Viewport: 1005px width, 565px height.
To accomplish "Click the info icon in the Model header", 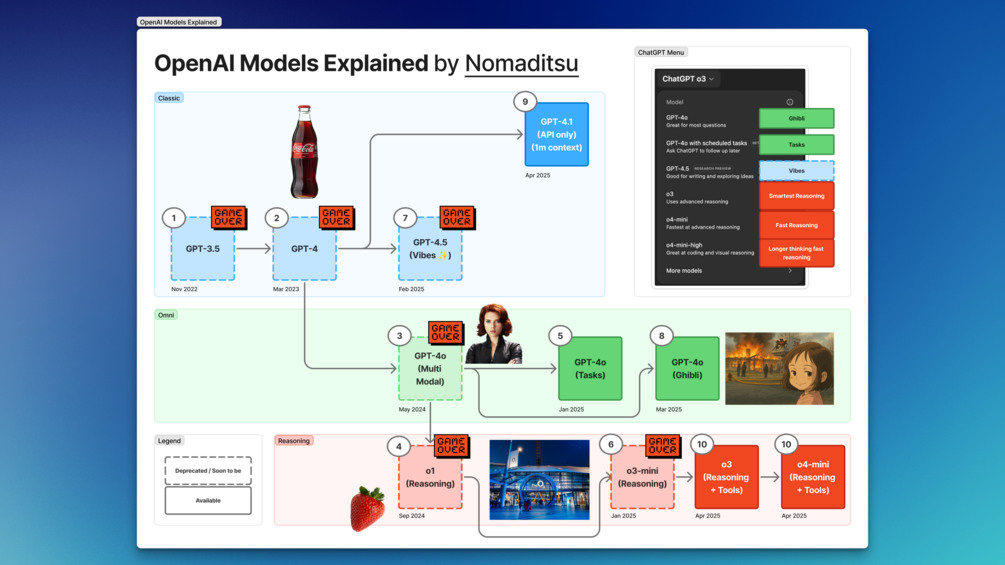I will click(x=790, y=102).
